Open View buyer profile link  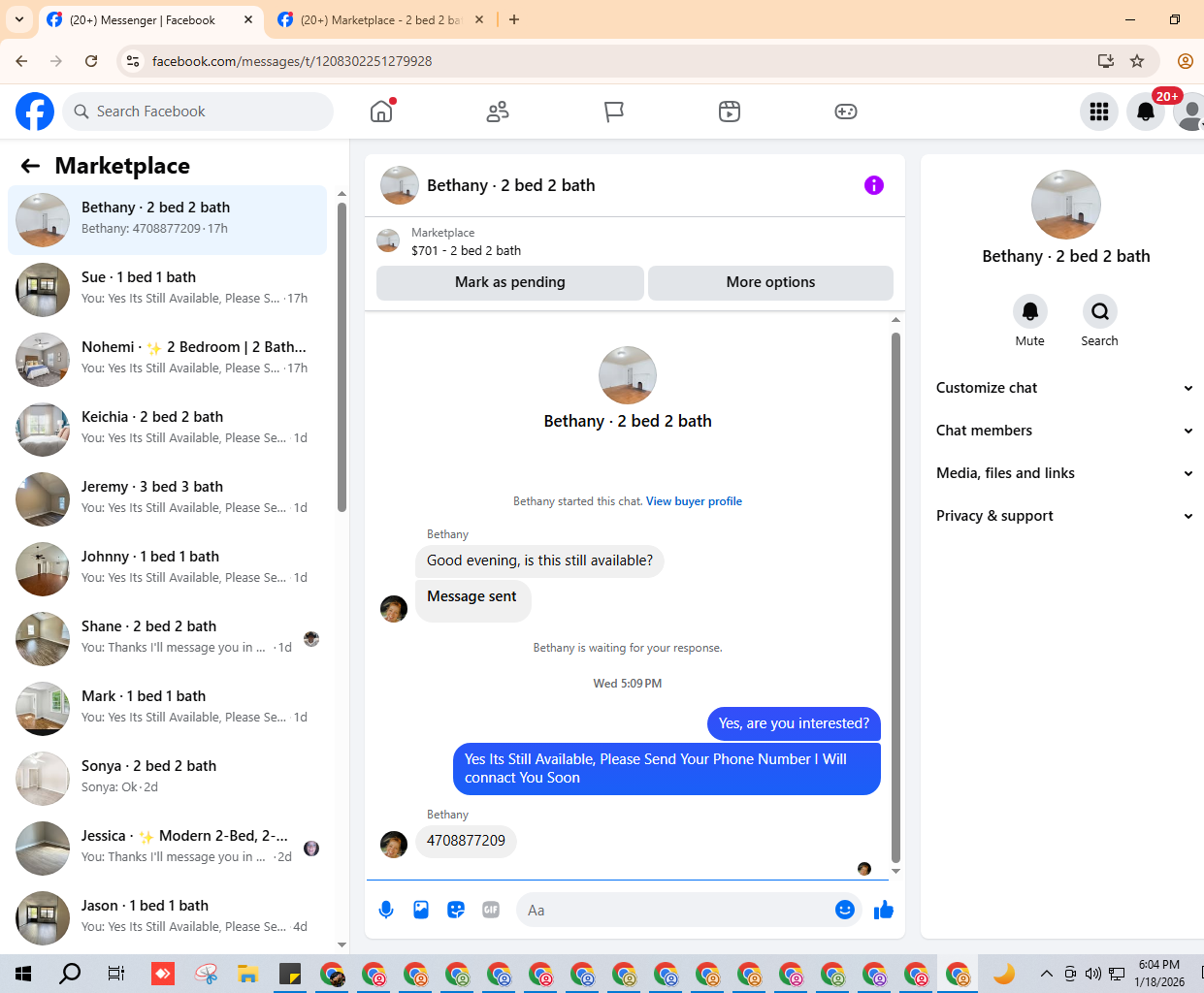coord(694,501)
